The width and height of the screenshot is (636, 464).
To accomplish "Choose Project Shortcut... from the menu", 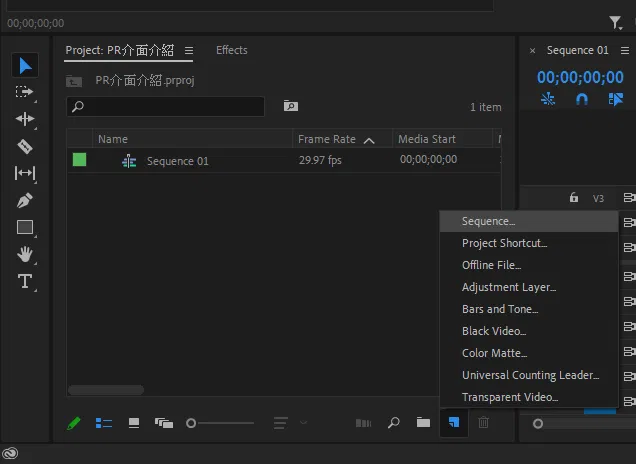I will click(529, 243).
